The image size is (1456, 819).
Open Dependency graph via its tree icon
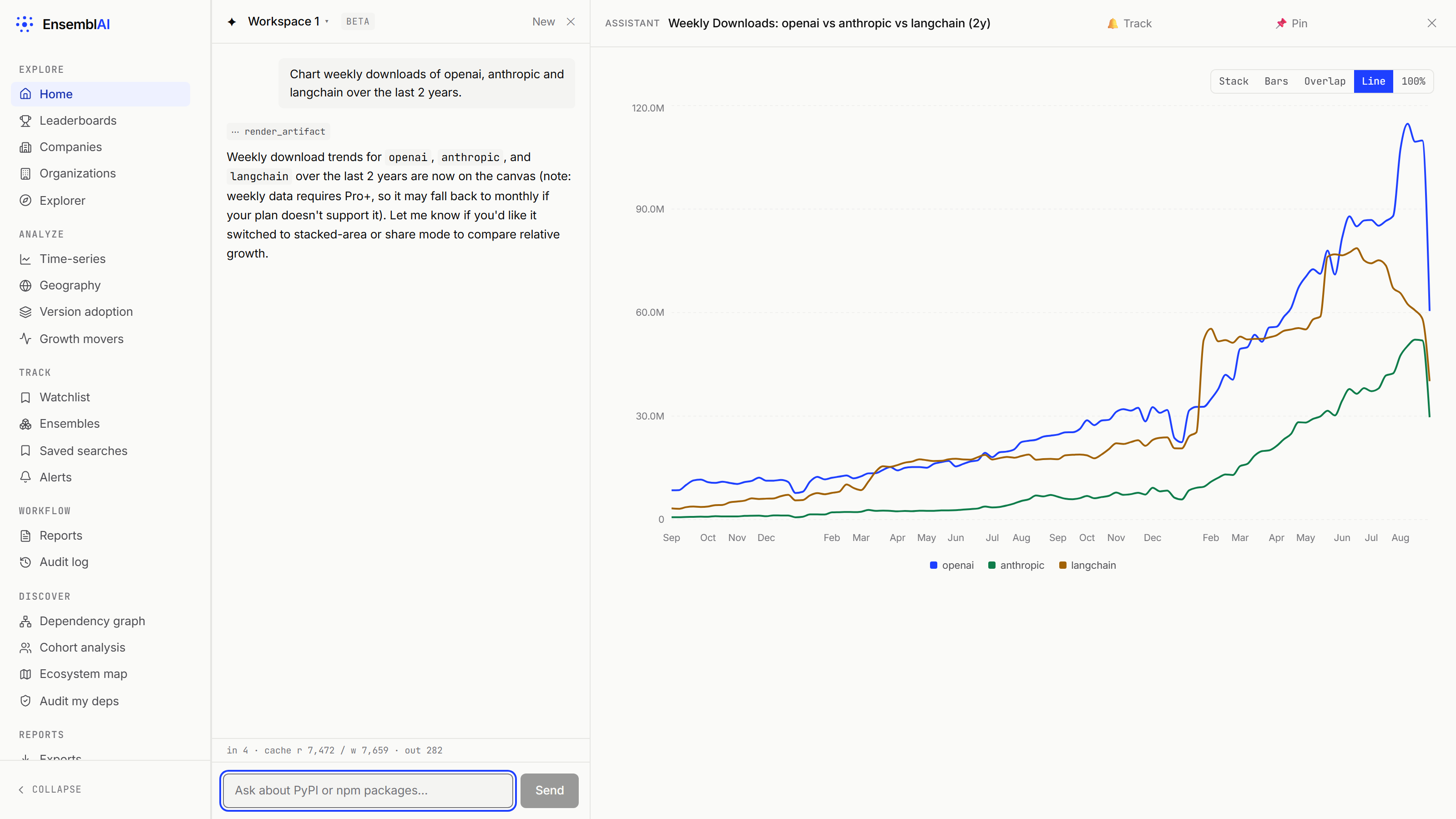tap(25, 621)
